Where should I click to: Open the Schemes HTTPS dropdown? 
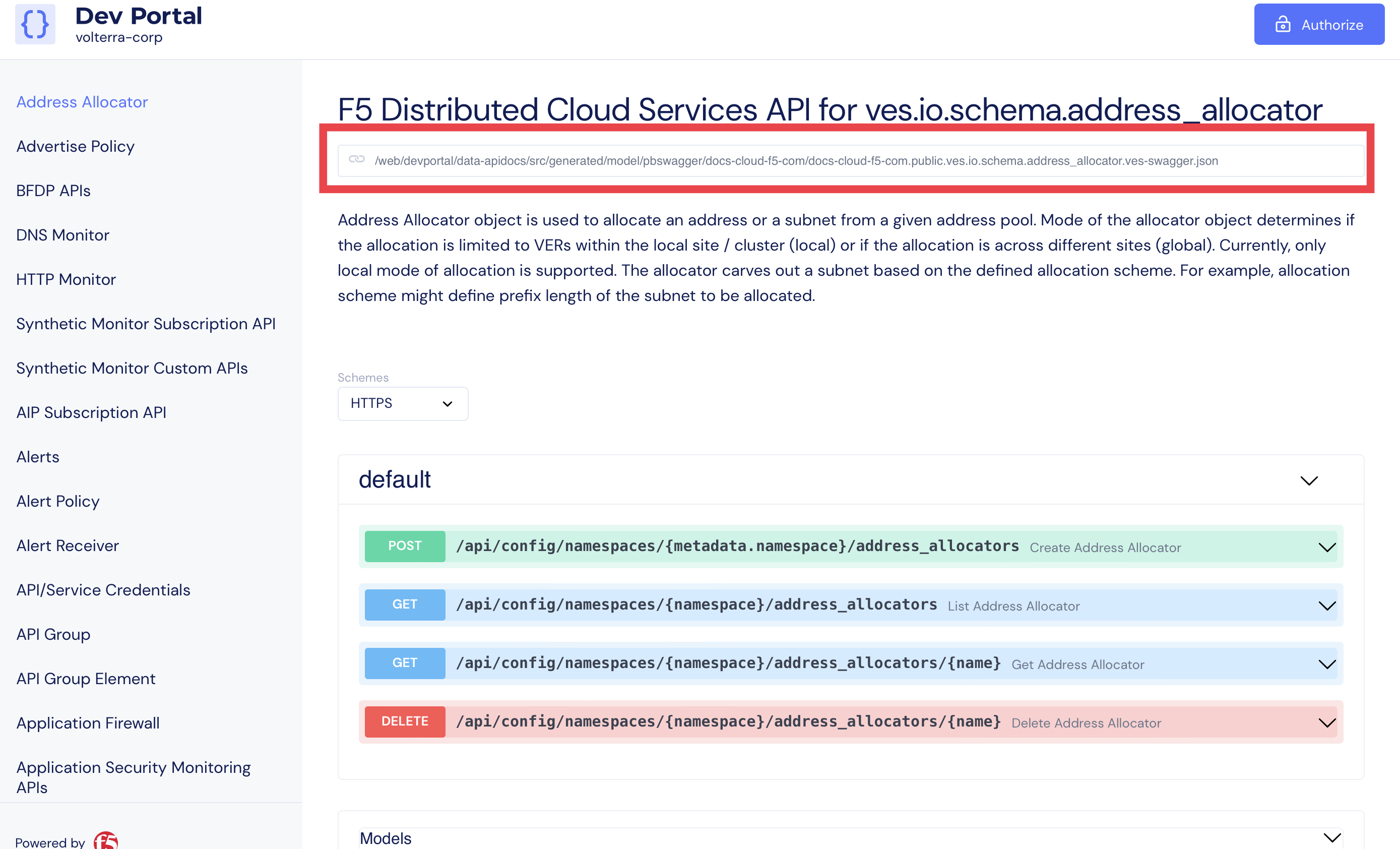pyautogui.click(x=403, y=403)
